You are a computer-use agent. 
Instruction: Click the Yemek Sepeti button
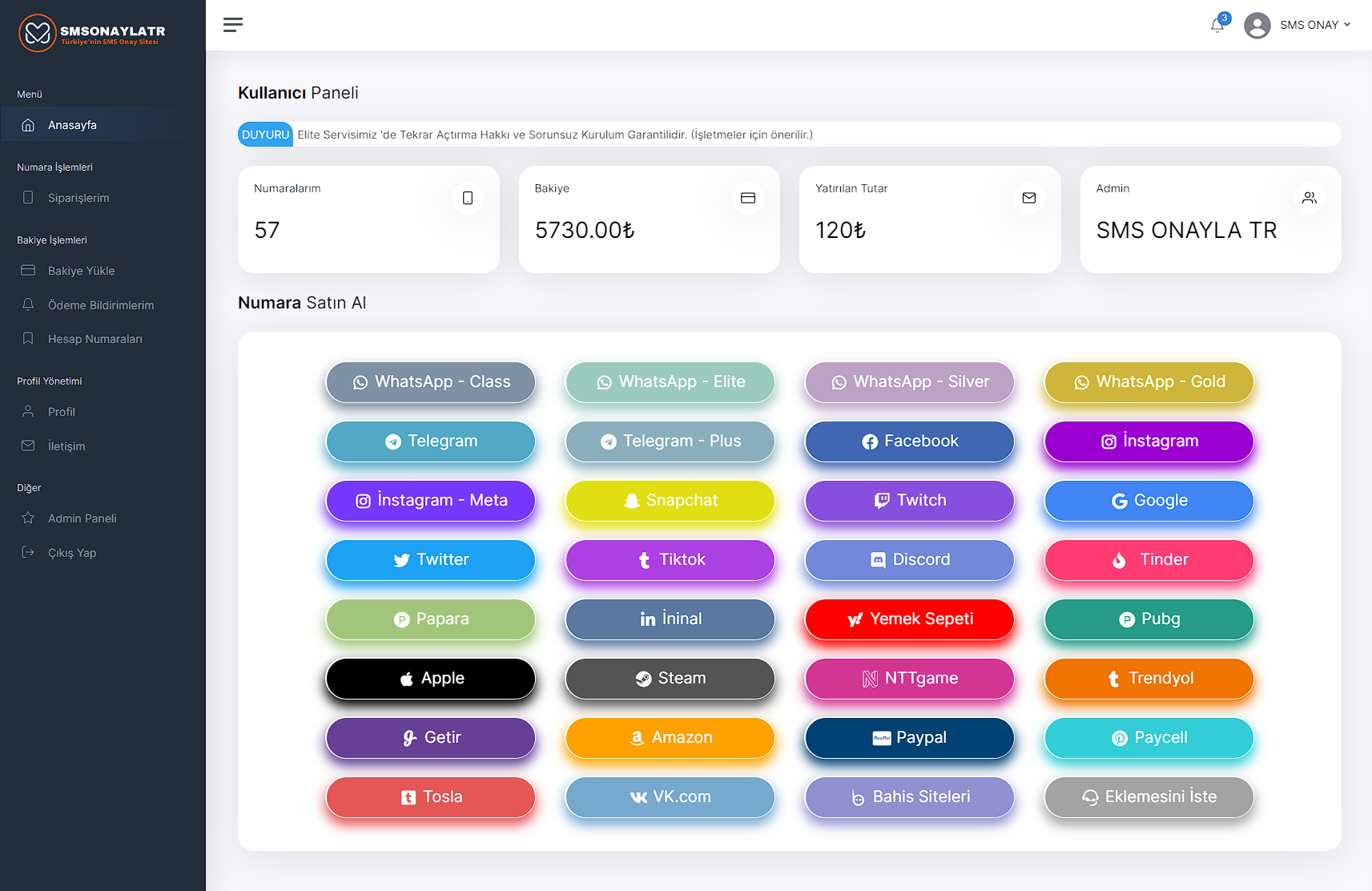[x=909, y=619]
